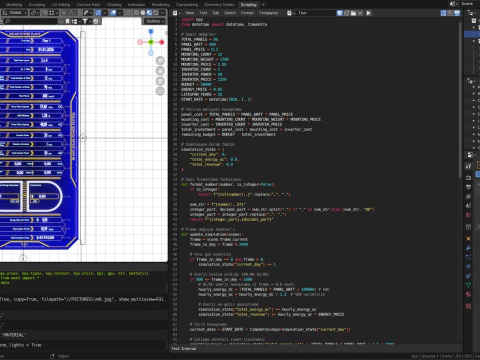The width and height of the screenshot is (480, 360).
Task: Open the gizmo options dropdown arrow
Action: pyautogui.click(x=105, y=13)
